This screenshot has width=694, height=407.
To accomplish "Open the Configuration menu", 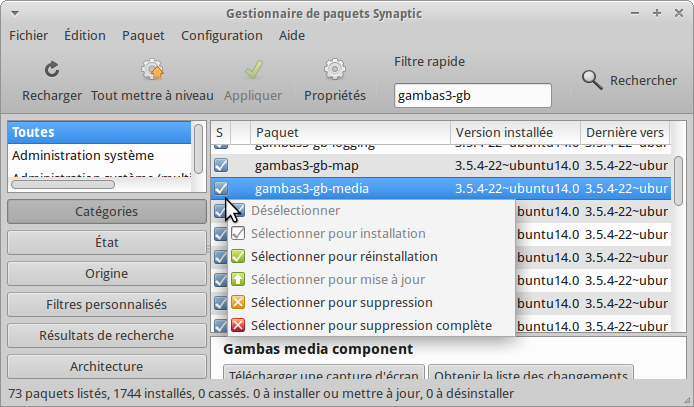I will (222, 35).
